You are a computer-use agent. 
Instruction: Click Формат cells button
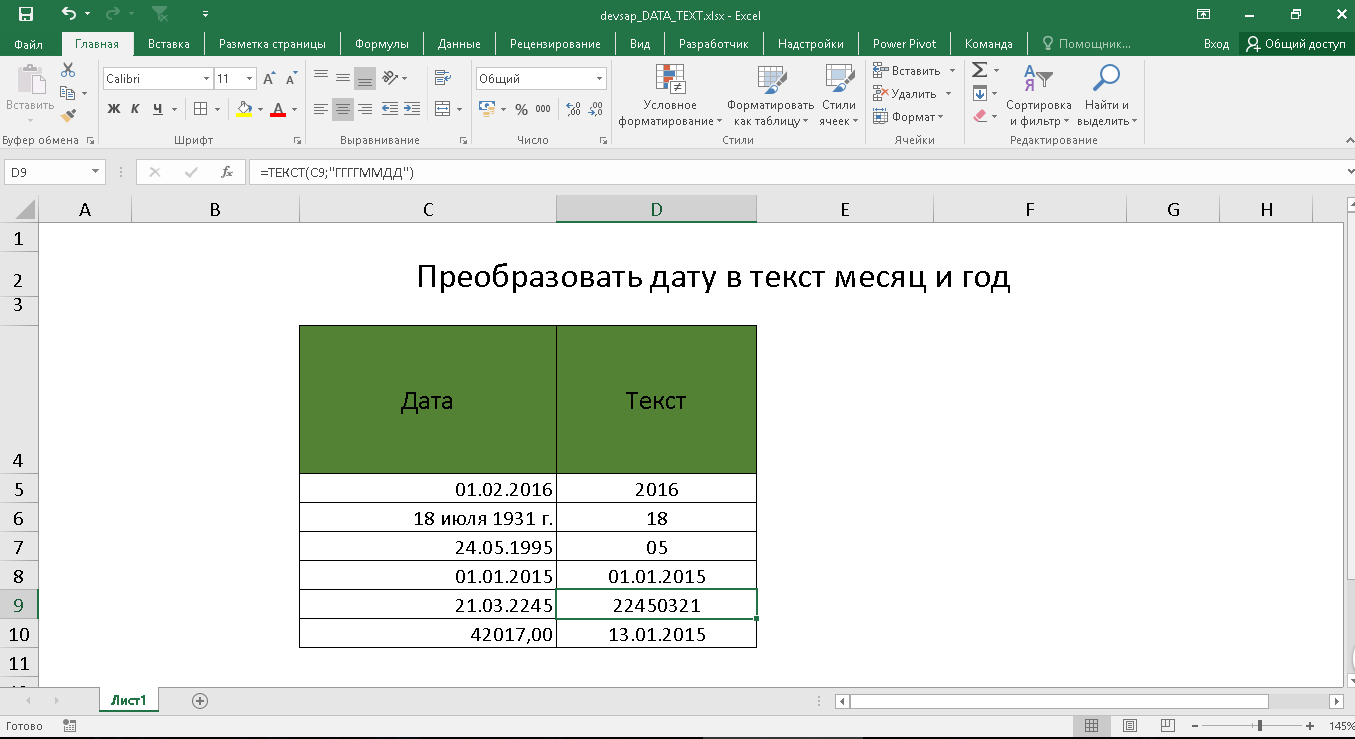pos(909,116)
